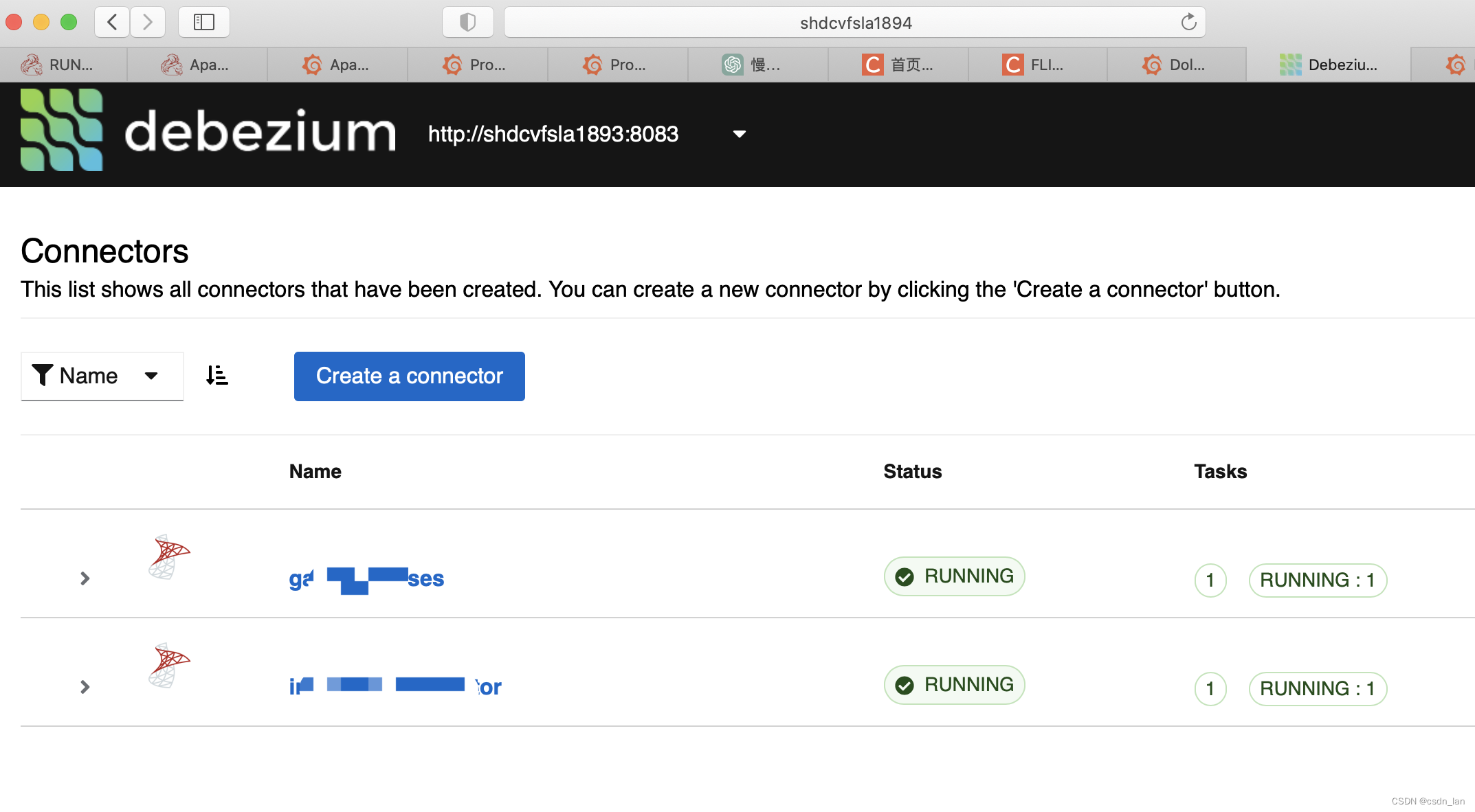The height and width of the screenshot is (812, 1475).
Task: Switch to the RUN... browser tab
Action: coord(63,65)
